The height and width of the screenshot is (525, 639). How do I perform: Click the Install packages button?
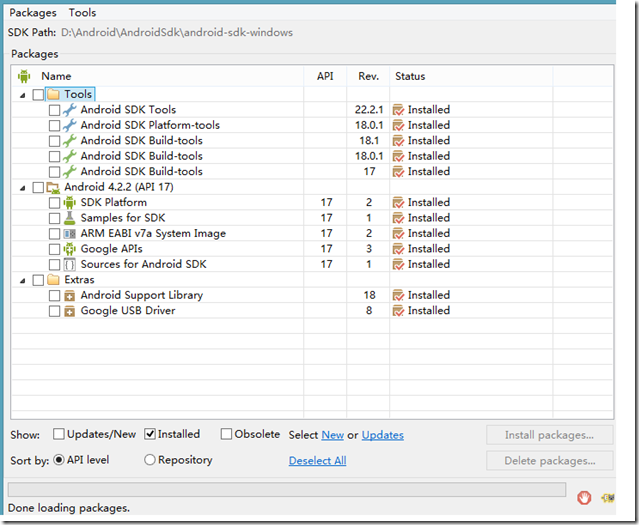tap(549, 435)
